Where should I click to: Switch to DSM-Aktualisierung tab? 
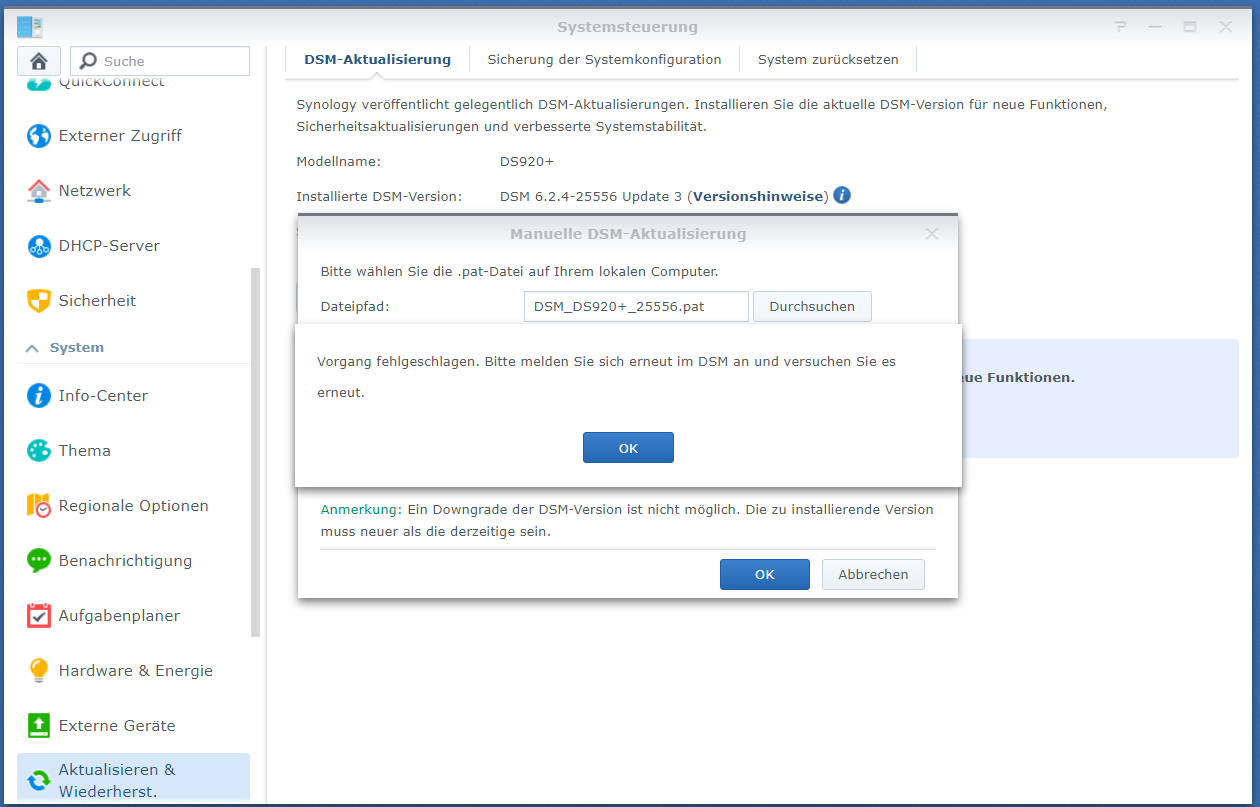click(x=377, y=60)
